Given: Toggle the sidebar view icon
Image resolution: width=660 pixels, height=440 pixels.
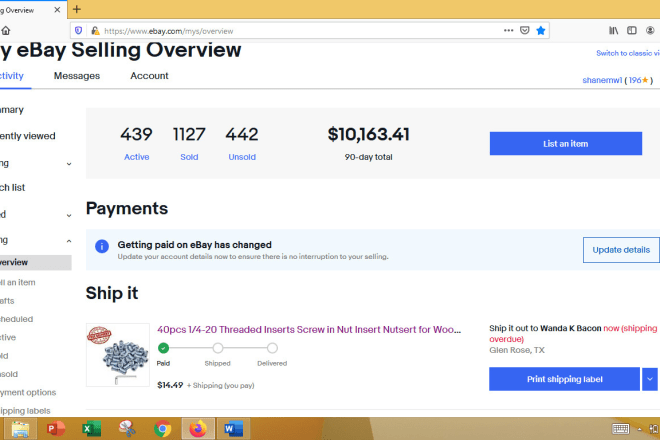Looking at the screenshot, I should click(631, 30).
